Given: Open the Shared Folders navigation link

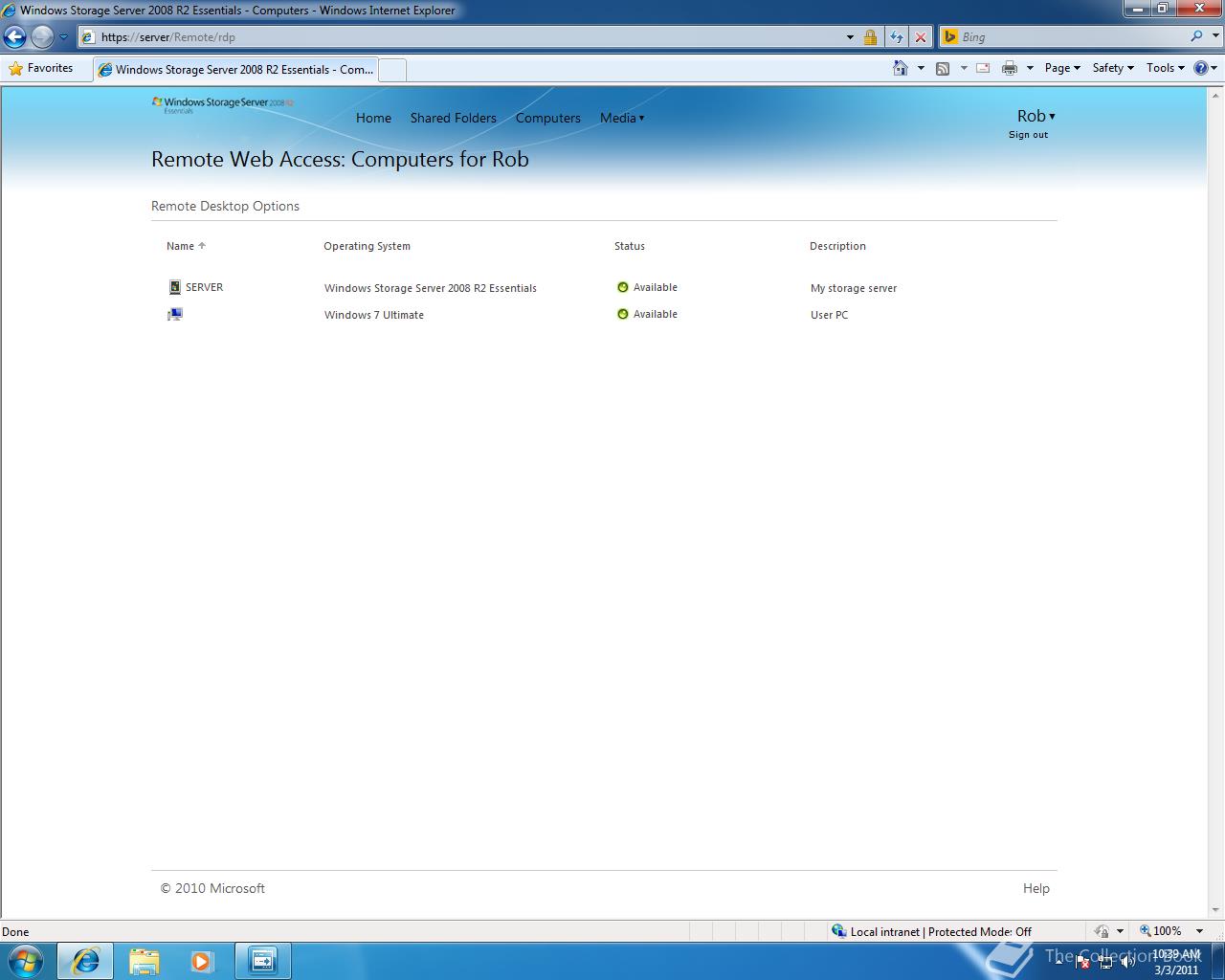Looking at the screenshot, I should [x=453, y=118].
